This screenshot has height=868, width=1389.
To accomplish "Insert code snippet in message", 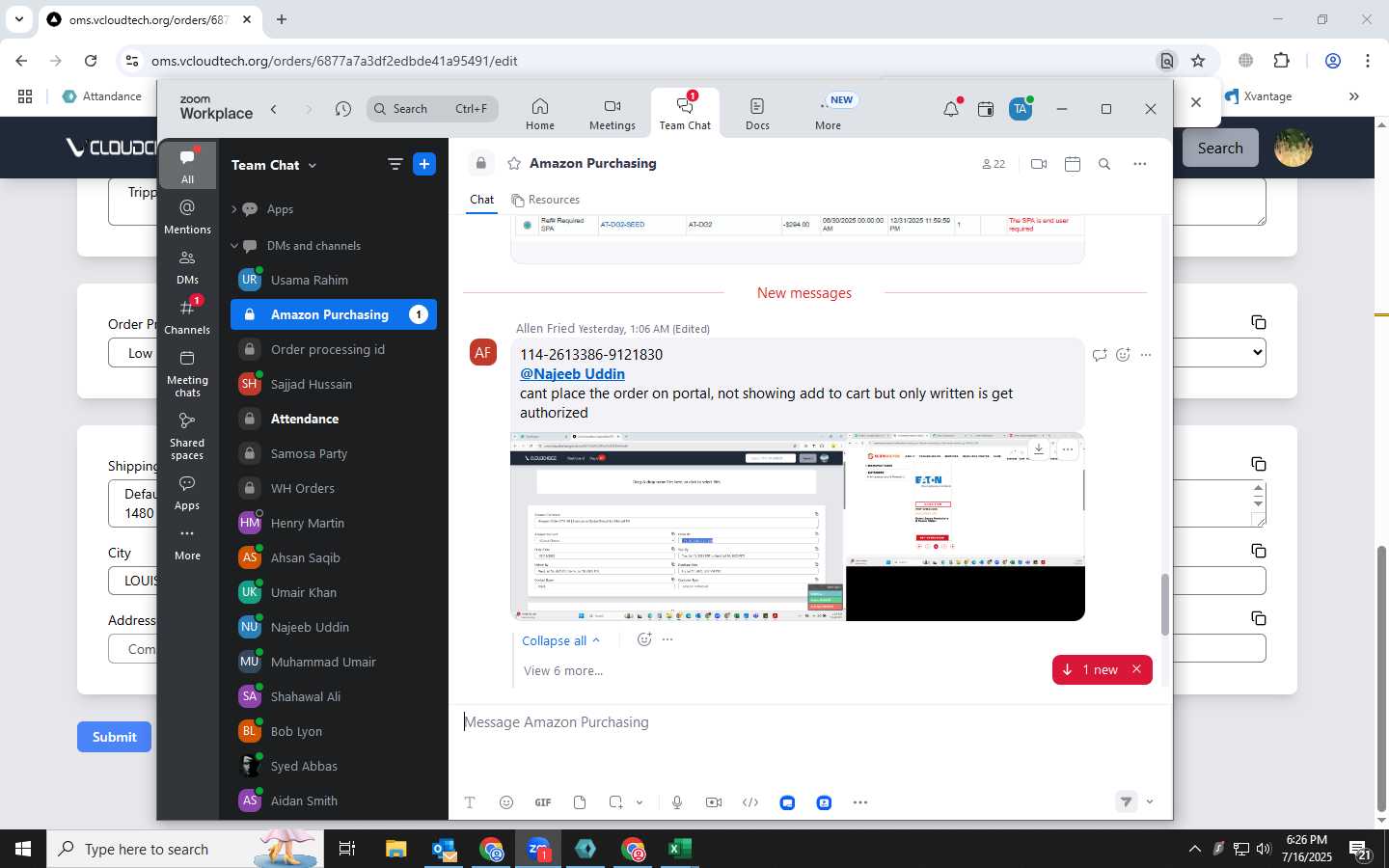I will [x=750, y=802].
